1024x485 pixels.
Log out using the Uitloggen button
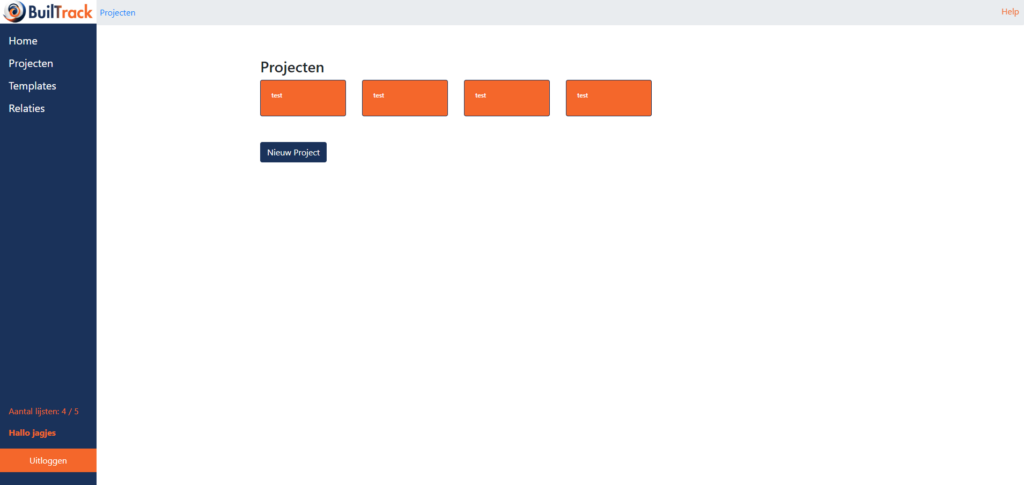(x=48, y=460)
